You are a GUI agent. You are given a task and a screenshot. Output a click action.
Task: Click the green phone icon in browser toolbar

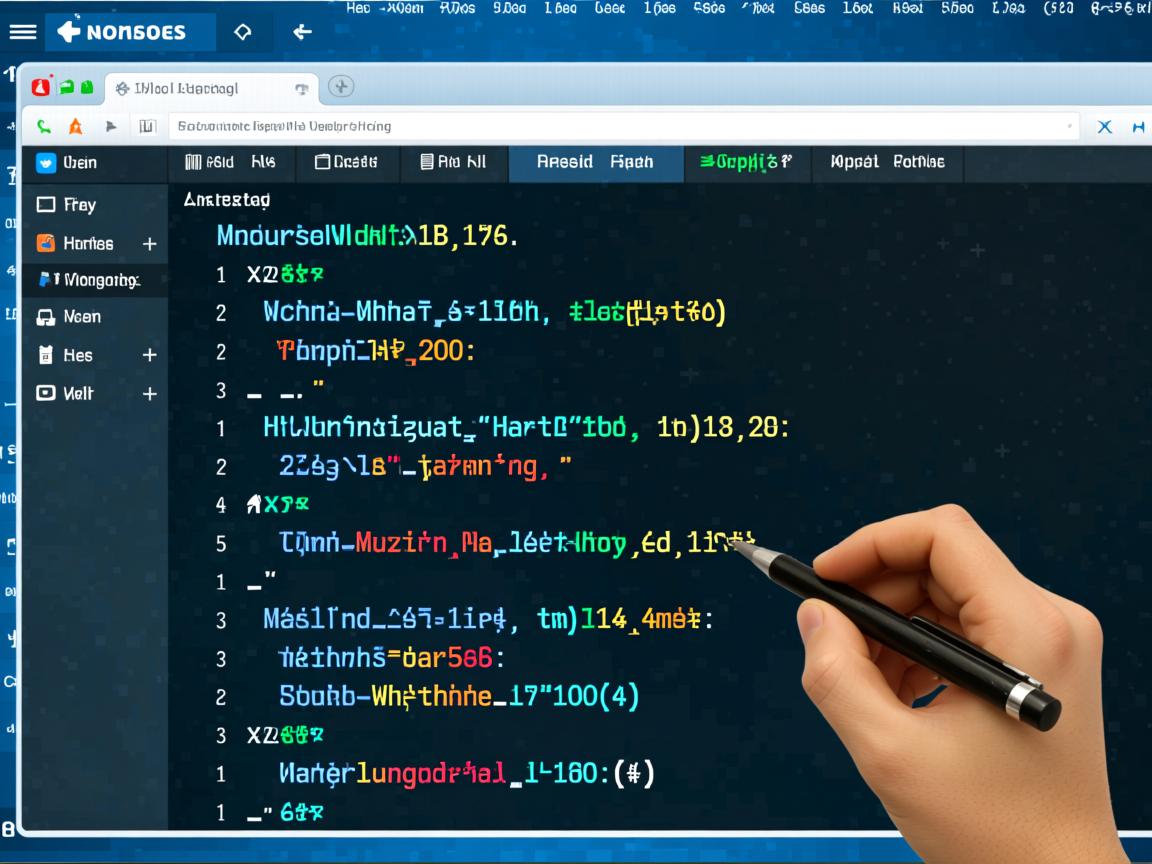(43, 126)
